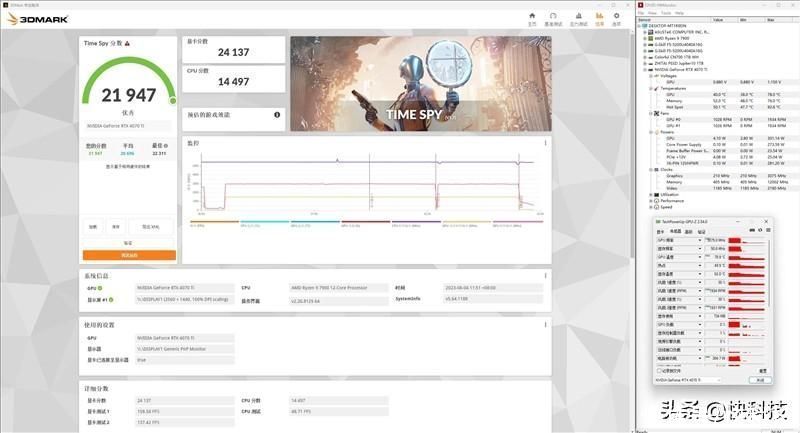Click the warning icon beside Time Spy score title

(x=127, y=44)
